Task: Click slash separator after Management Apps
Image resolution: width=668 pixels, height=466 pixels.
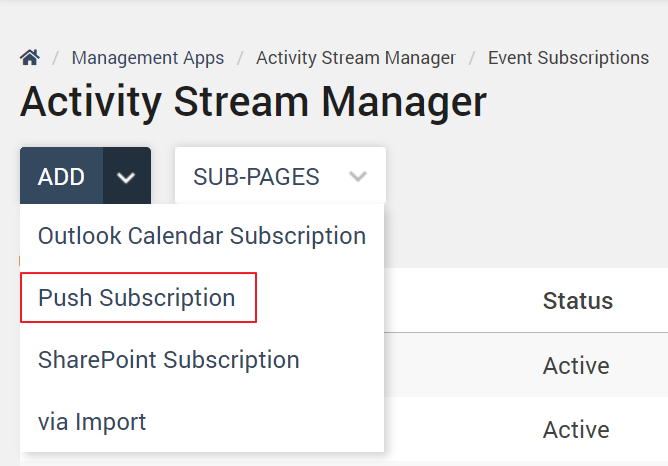Action: (x=240, y=58)
